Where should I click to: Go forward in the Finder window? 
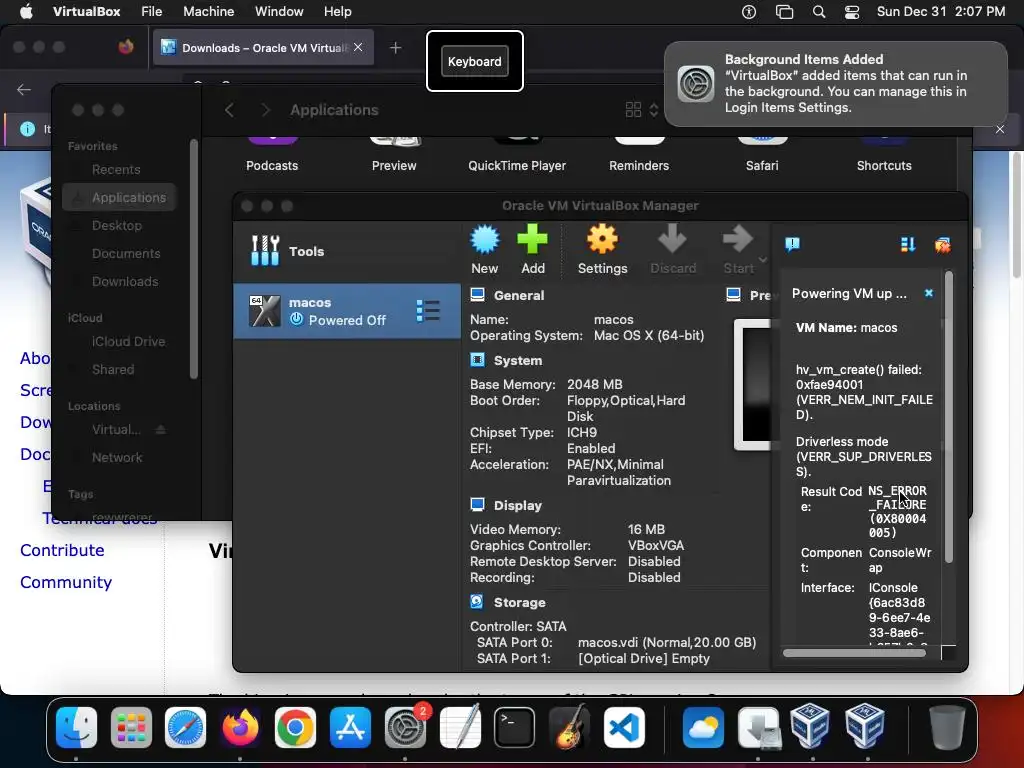(x=265, y=110)
